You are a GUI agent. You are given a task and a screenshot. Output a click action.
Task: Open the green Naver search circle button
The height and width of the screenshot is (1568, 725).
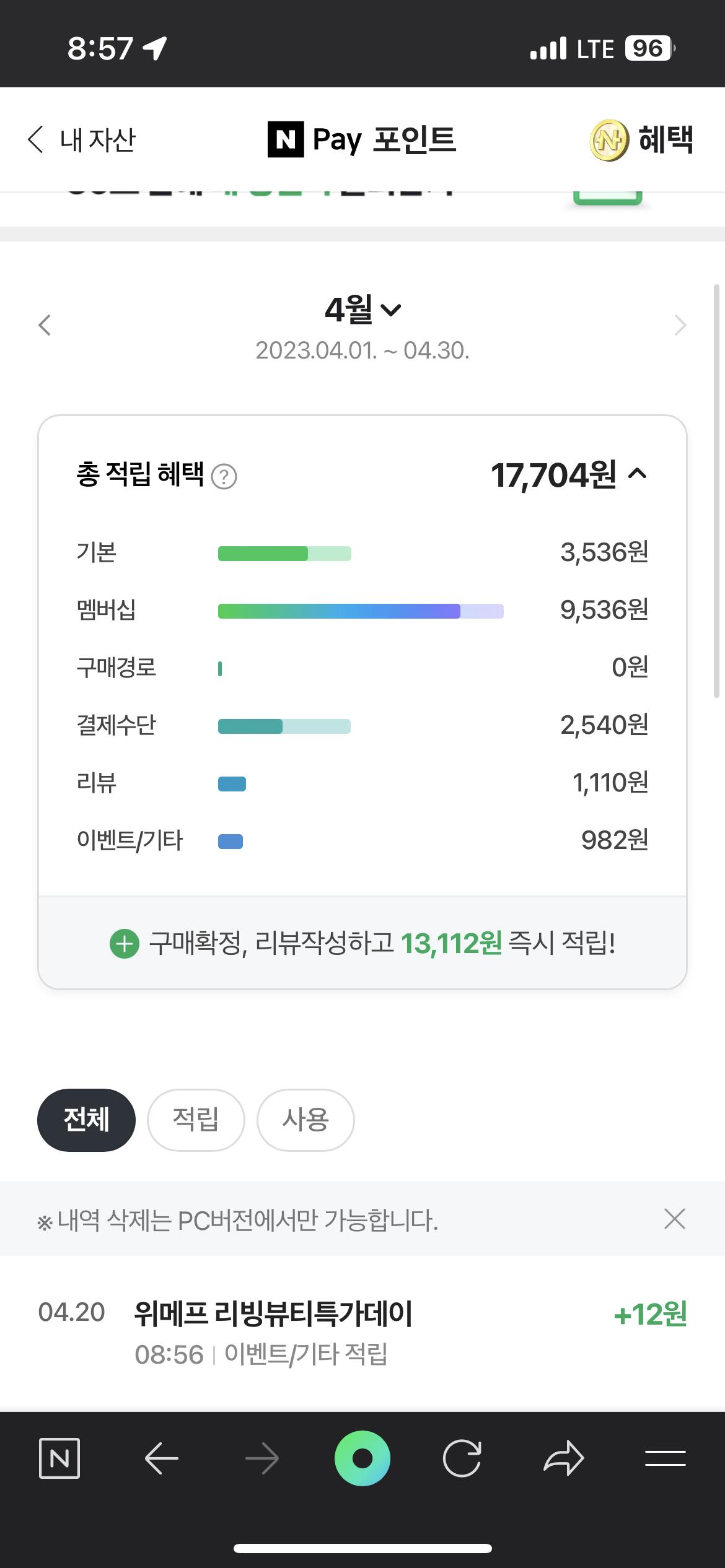362,1458
